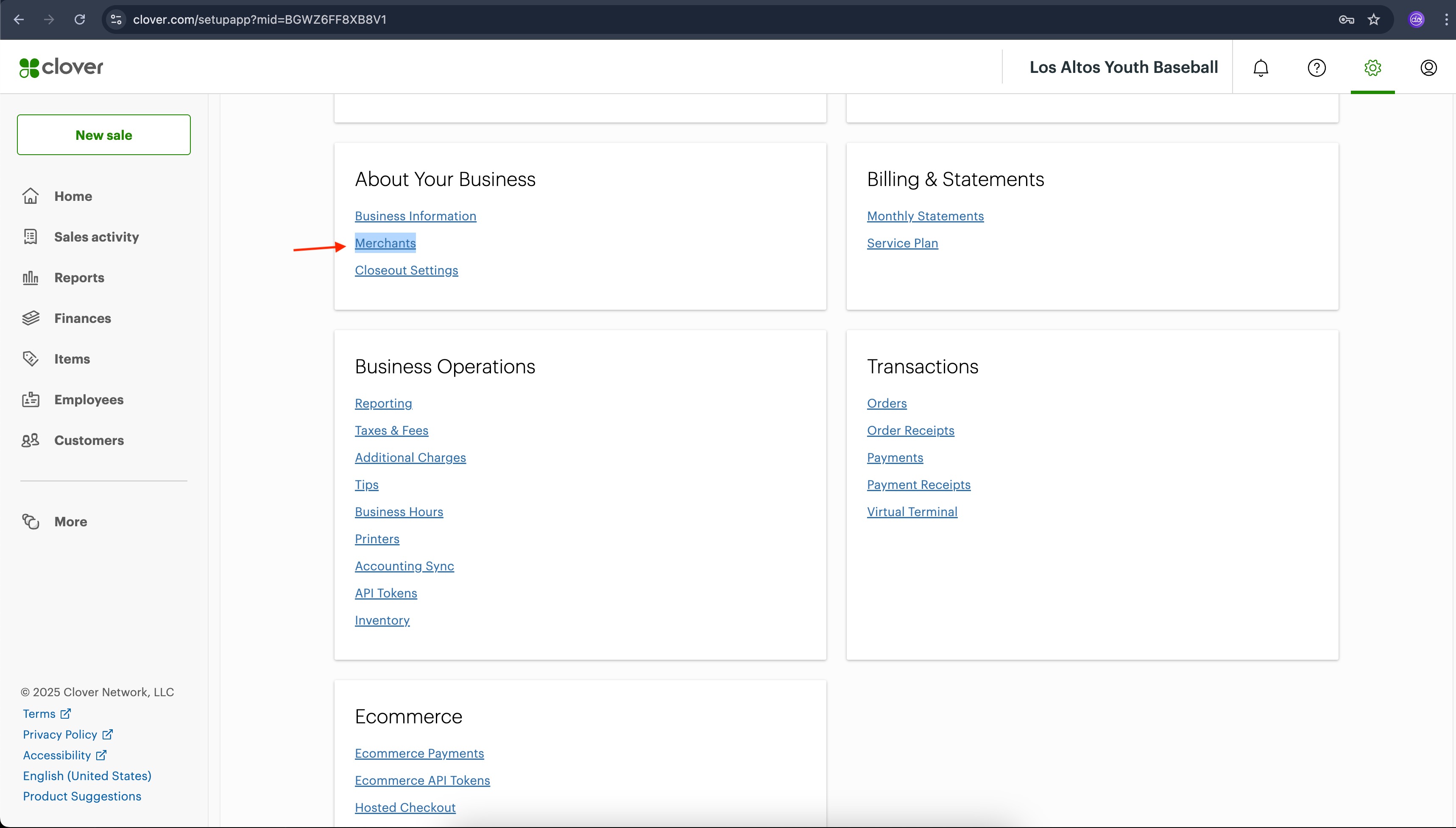Click the Clover logo

click(61, 67)
